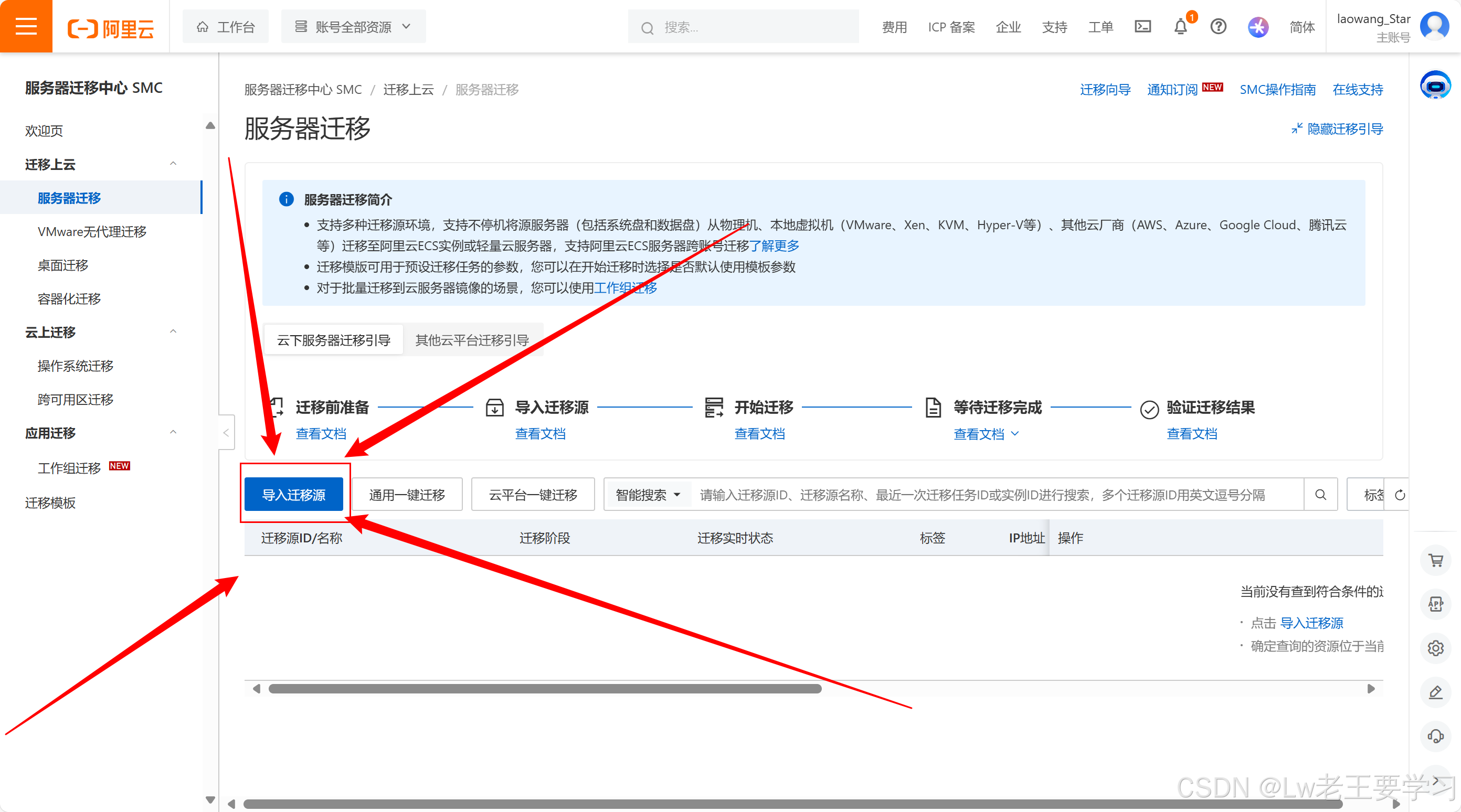Open 操作系统迁移 in sidebar

(x=75, y=366)
